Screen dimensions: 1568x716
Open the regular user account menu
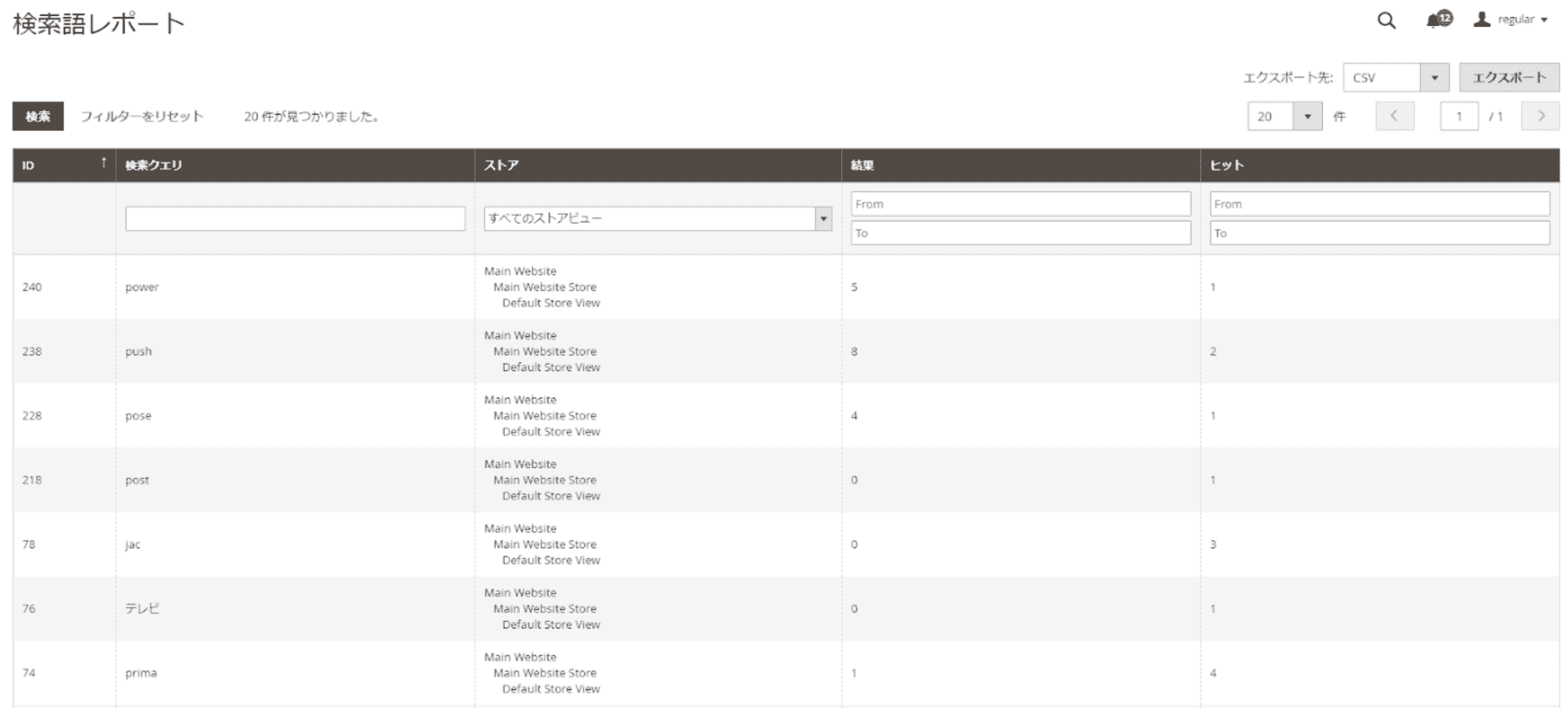1511,20
